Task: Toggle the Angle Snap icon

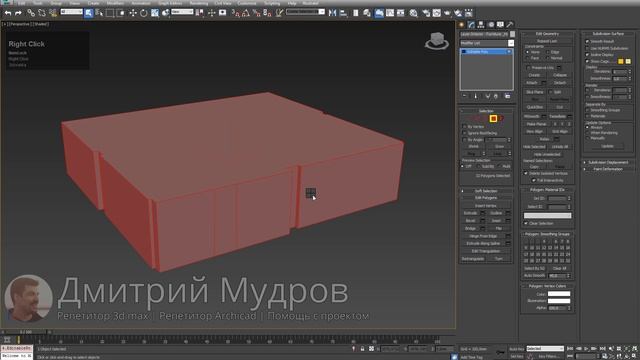Action: pyautogui.click(x=246, y=13)
